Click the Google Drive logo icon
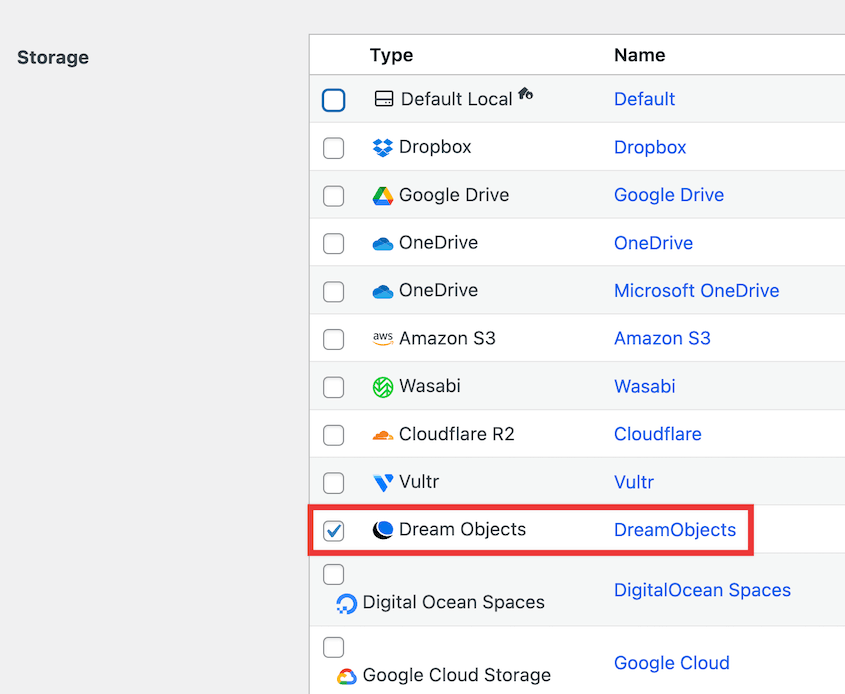 (383, 196)
